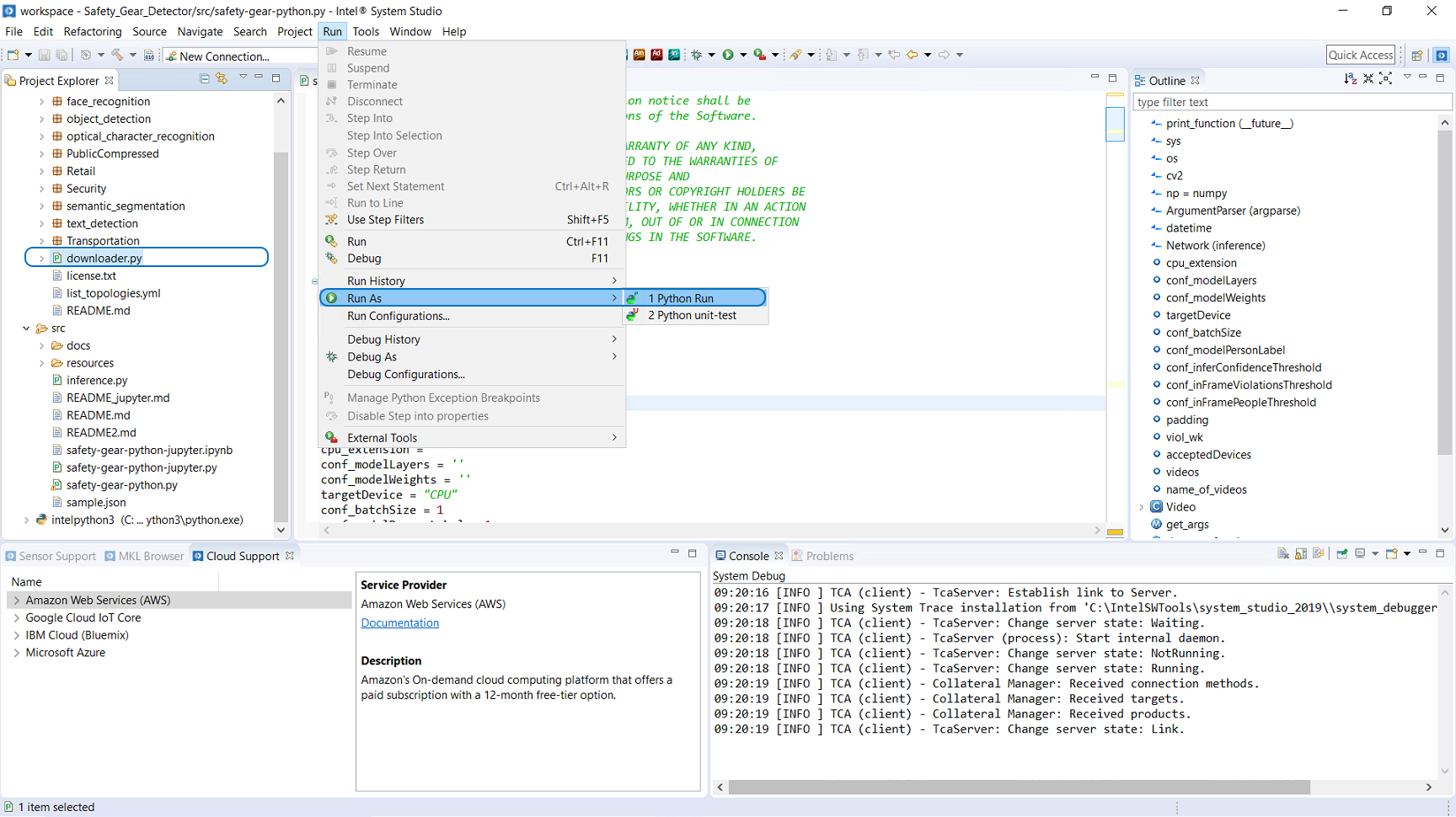Image resolution: width=1456 pixels, height=817 pixels.
Task: Open the Tools menu
Action: 366,31
